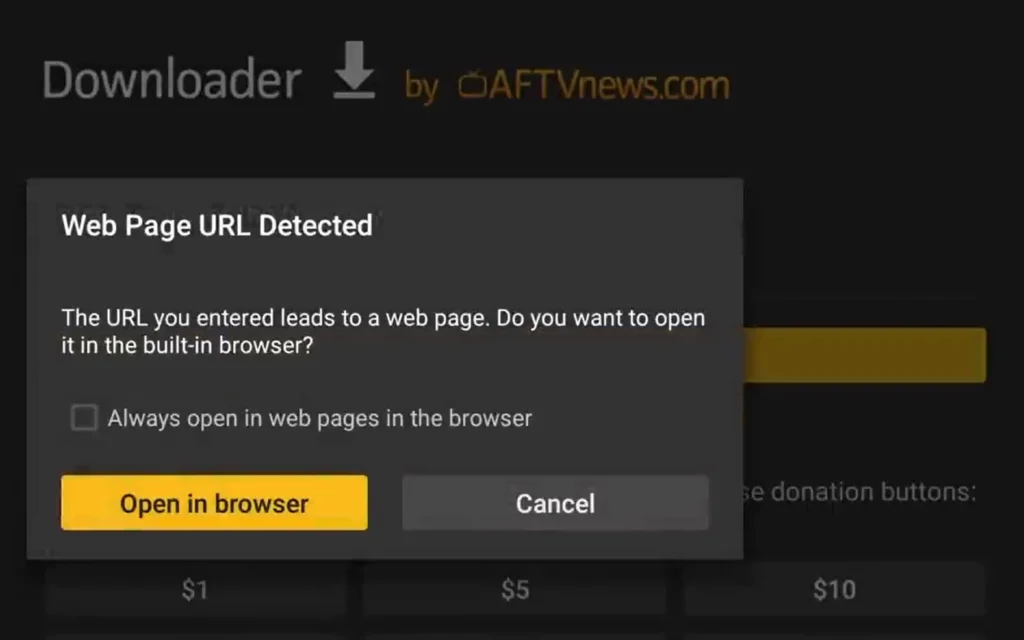
Task: Click the partially visible button below $10
Action: [x=835, y=635]
